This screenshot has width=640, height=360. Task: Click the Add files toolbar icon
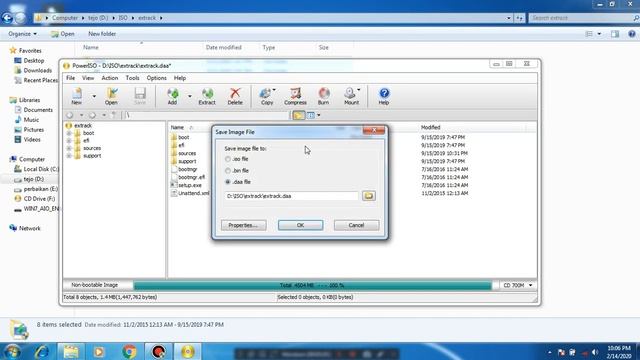(172, 96)
